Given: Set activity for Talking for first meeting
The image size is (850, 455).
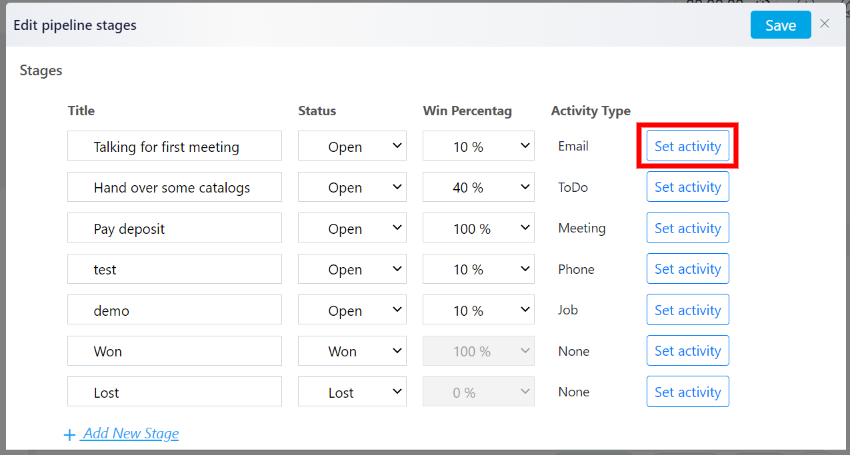Looking at the screenshot, I should [687, 146].
